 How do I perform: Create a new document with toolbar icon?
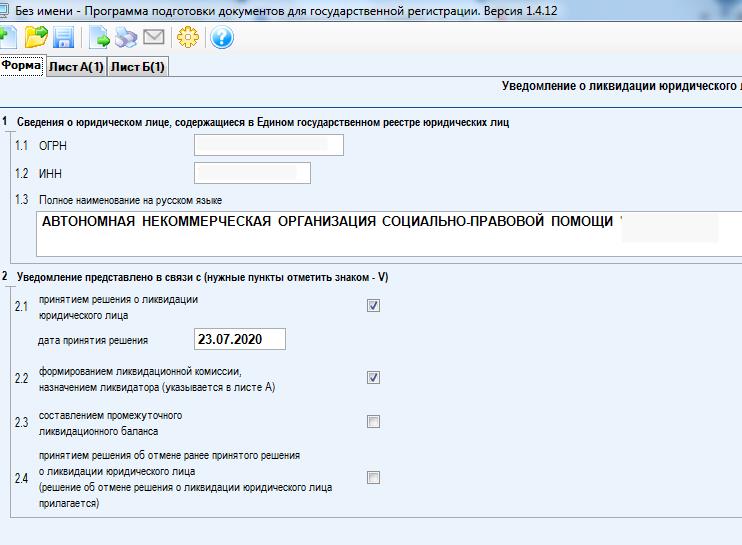point(8,38)
